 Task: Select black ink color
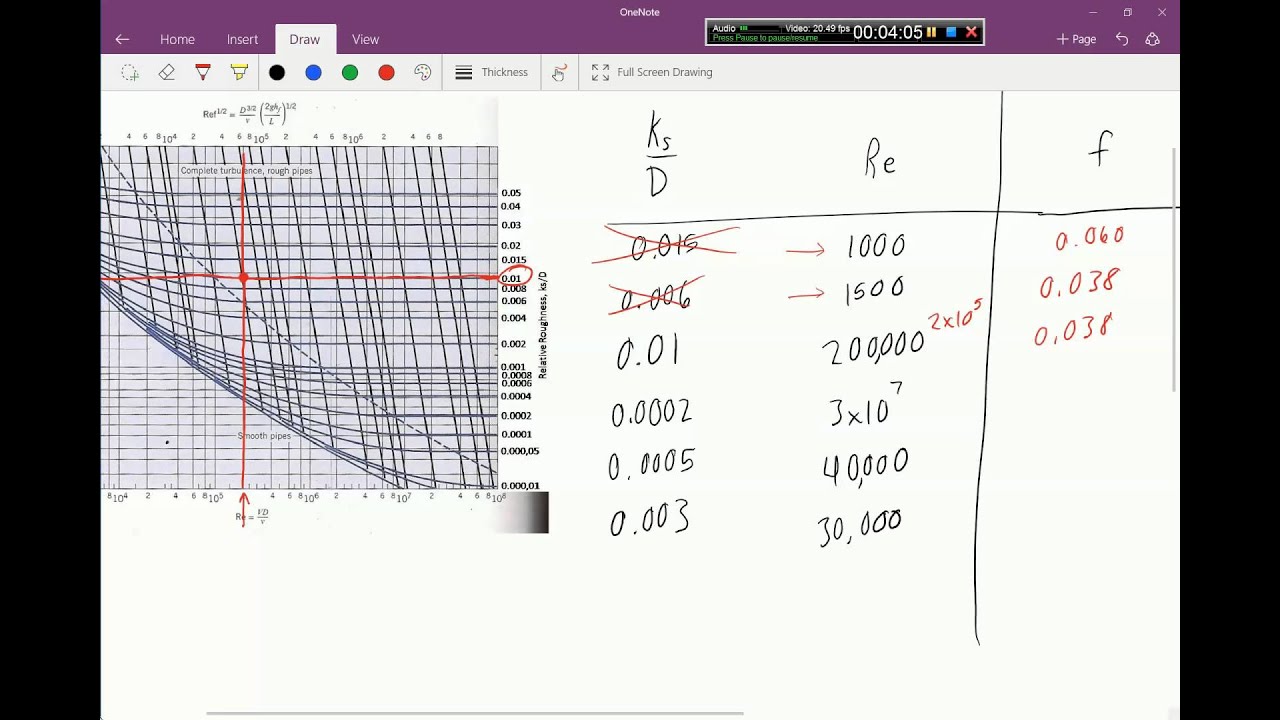pos(277,72)
